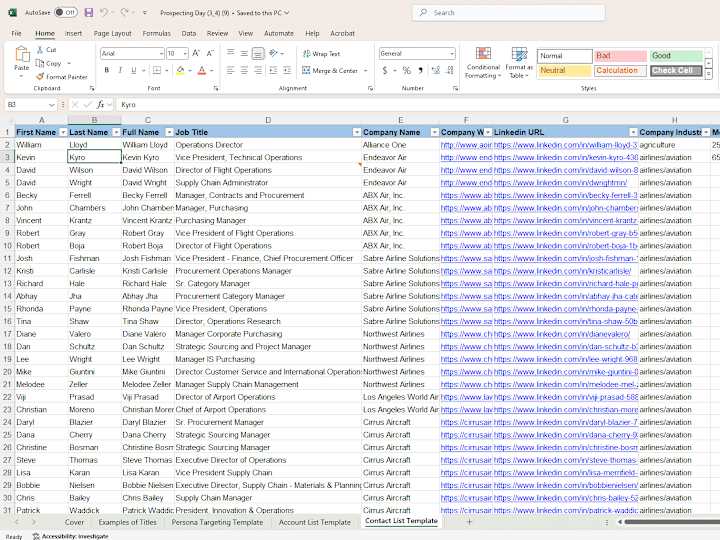Click Align Right icon
This screenshot has width=720, height=540.
click(x=258, y=70)
